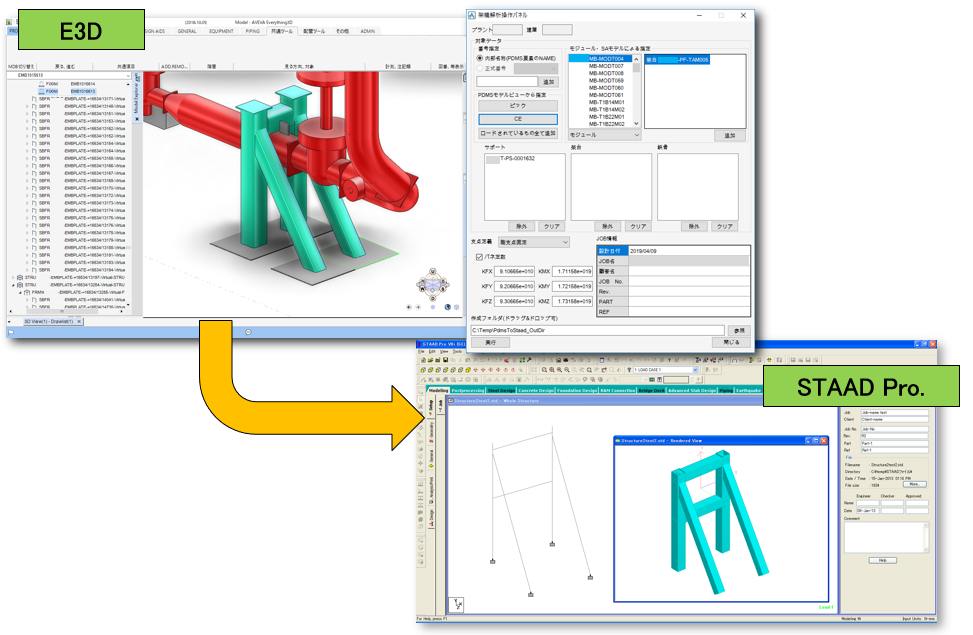Screen dimensions: 973x635
Task: Click the Client field in STAAD job info
Action: [x=894, y=420]
